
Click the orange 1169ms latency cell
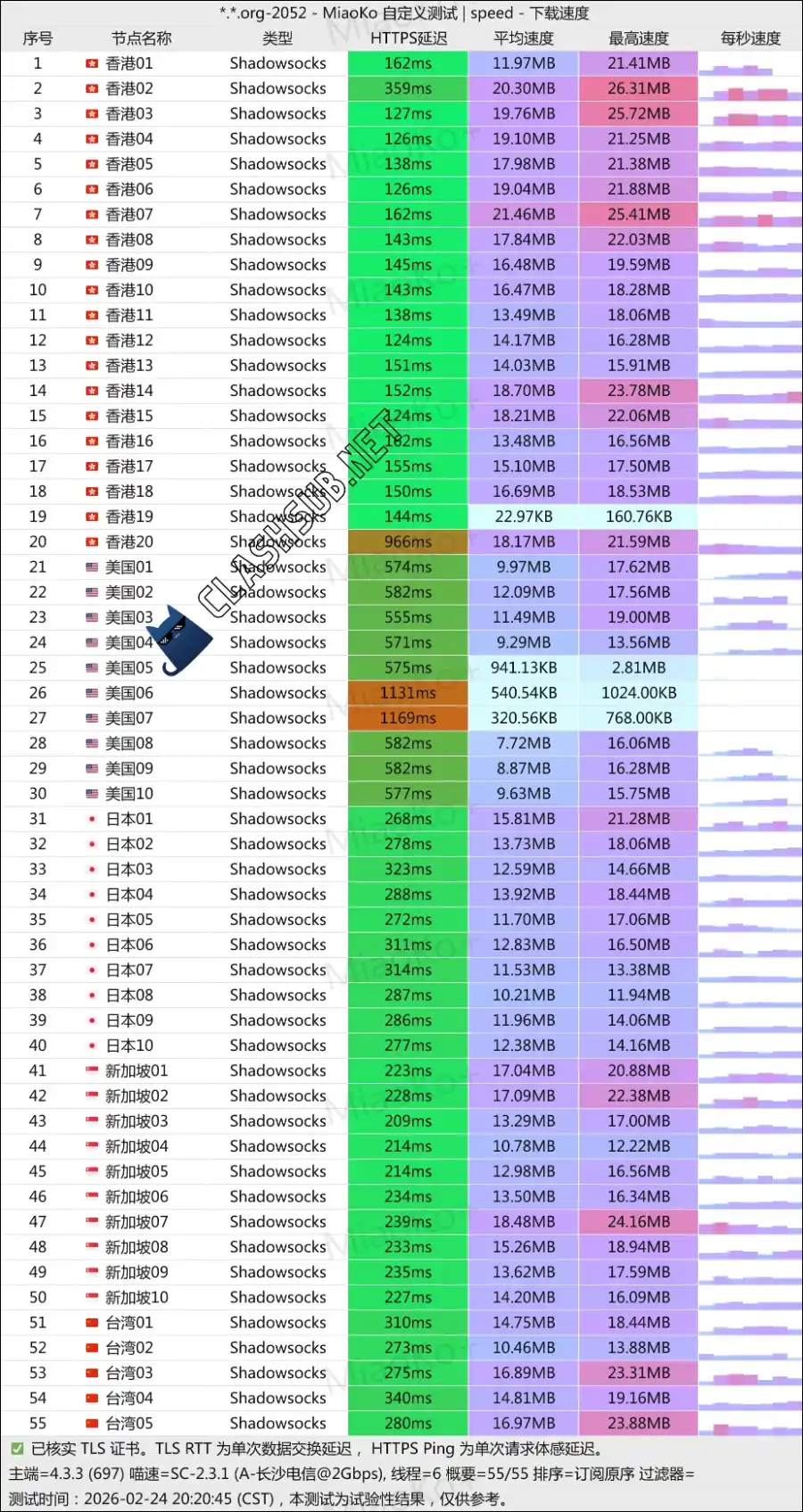(408, 718)
